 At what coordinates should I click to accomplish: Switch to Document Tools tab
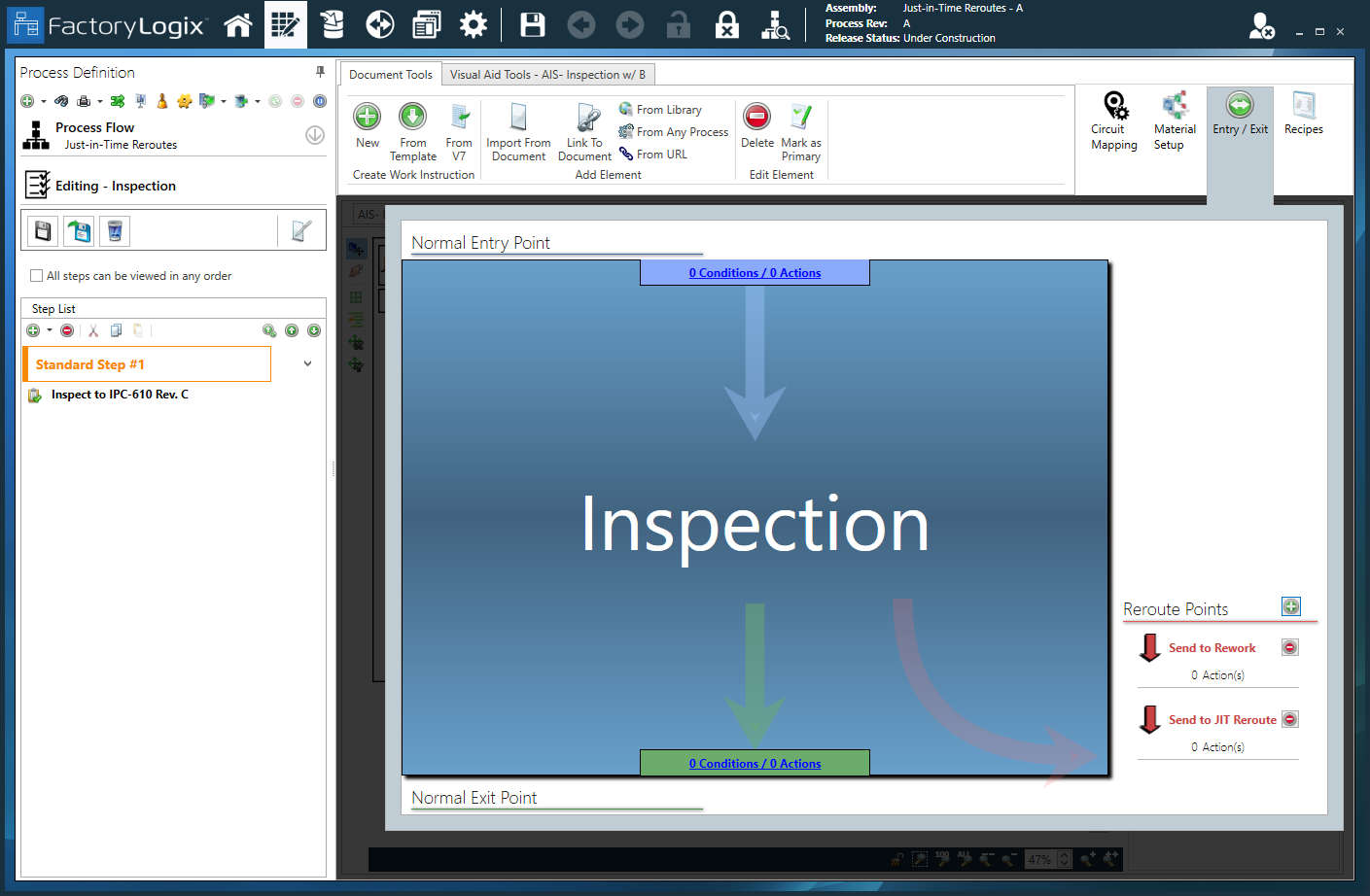[390, 75]
